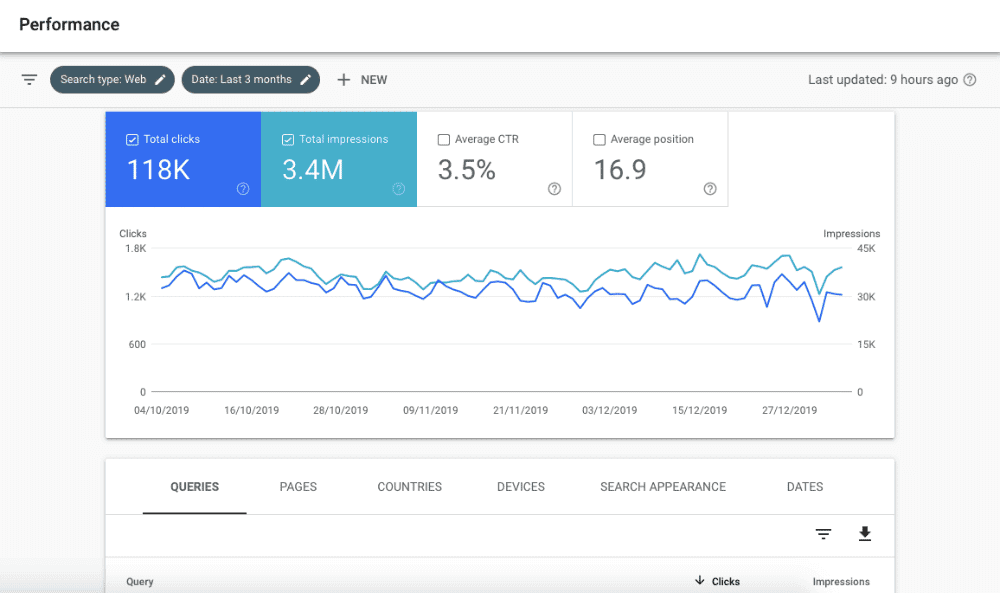The width and height of the screenshot is (1000, 593).
Task: Click the 04/10/2019 date axis label
Action: pos(161,411)
